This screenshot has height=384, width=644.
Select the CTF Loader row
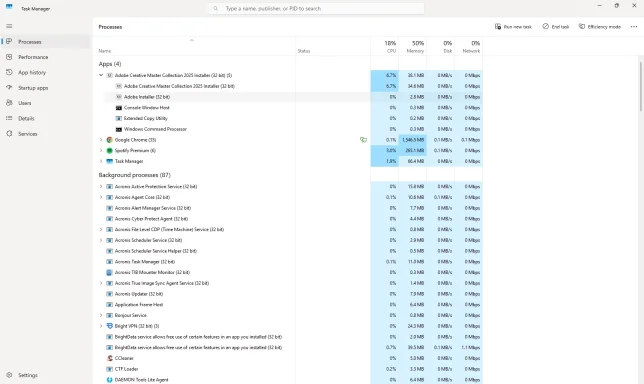(288, 369)
